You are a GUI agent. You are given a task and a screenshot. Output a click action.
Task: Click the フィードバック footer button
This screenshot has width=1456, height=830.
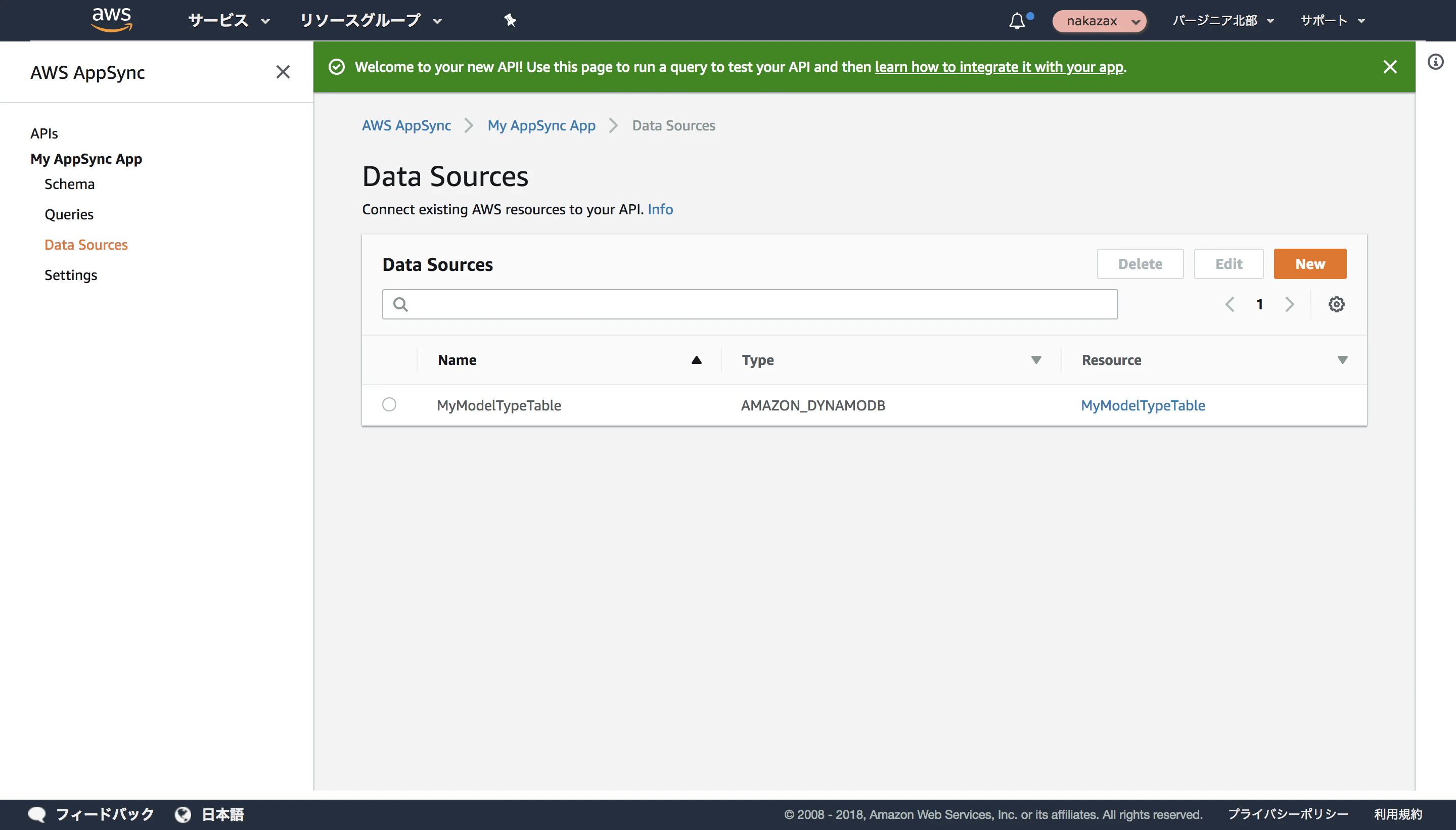click(105, 815)
